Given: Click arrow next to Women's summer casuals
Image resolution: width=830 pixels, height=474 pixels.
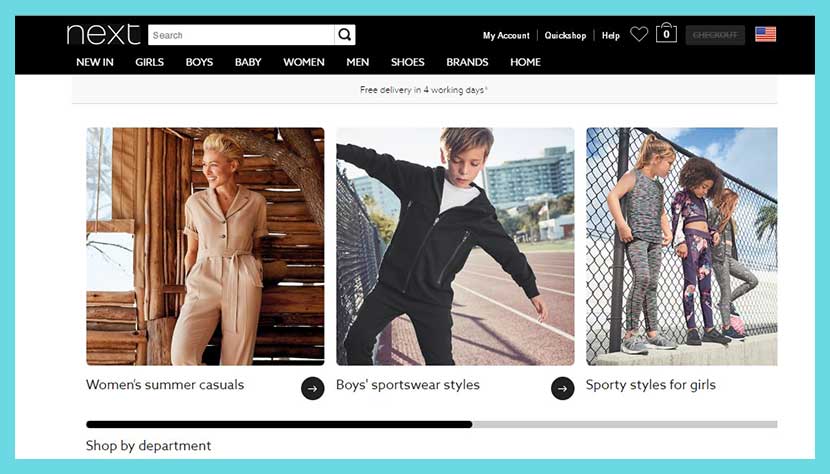Looking at the screenshot, I should click(x=313, y=388).
